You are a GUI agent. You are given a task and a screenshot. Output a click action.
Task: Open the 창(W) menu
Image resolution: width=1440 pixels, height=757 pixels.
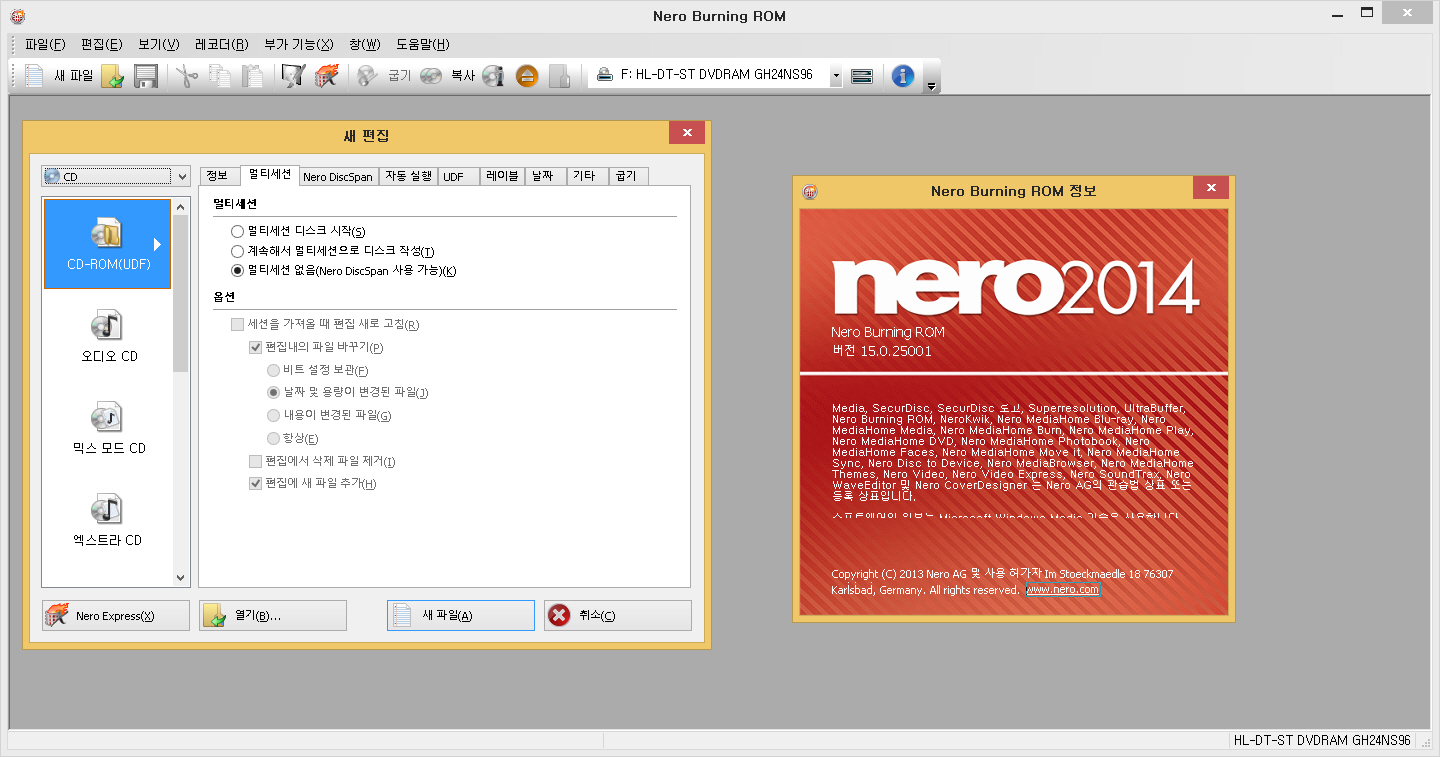pos(365,44)
